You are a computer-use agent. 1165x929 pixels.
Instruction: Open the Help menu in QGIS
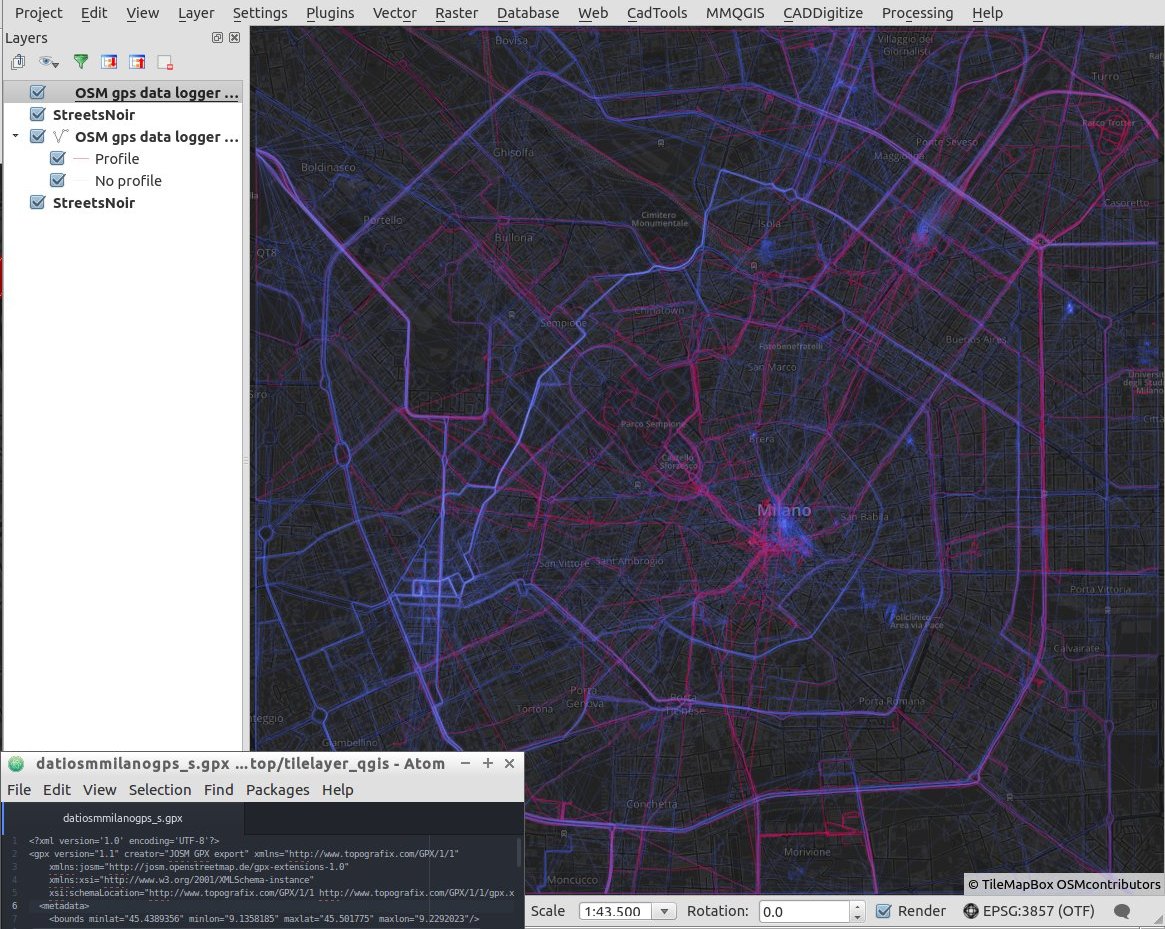click(x=987, y=13)
